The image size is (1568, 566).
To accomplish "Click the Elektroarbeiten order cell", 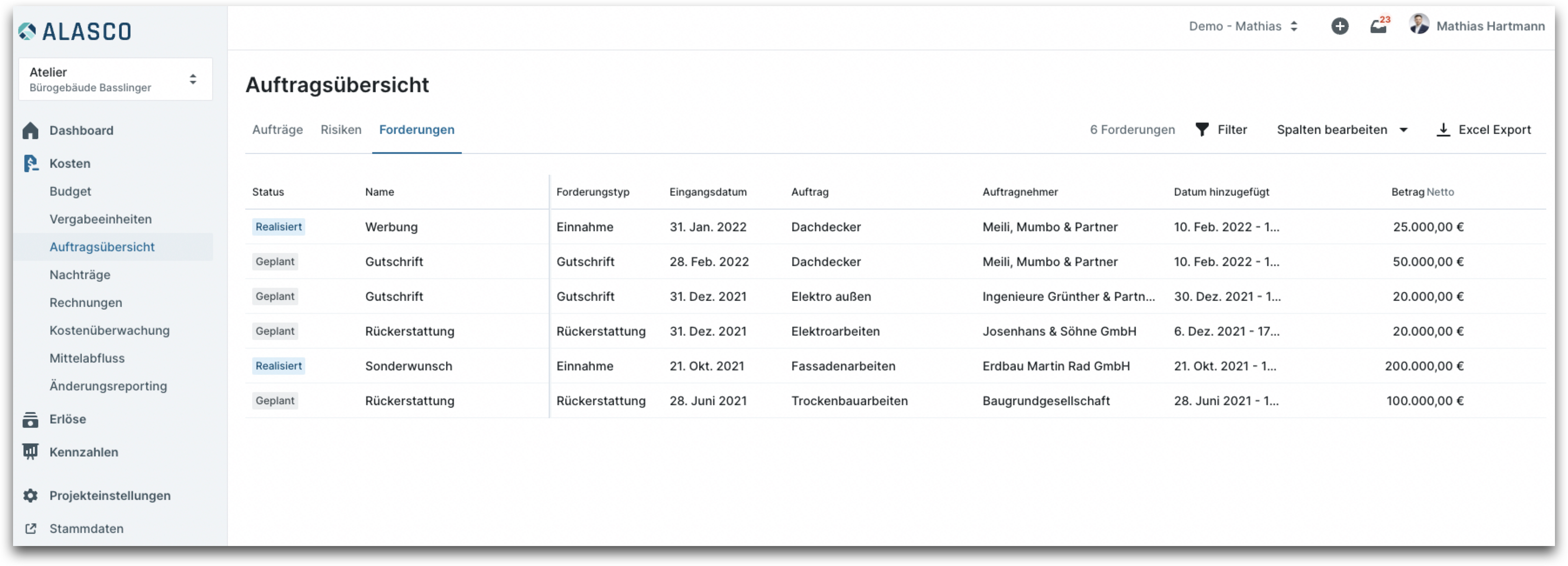I will (x=835, y=331).
